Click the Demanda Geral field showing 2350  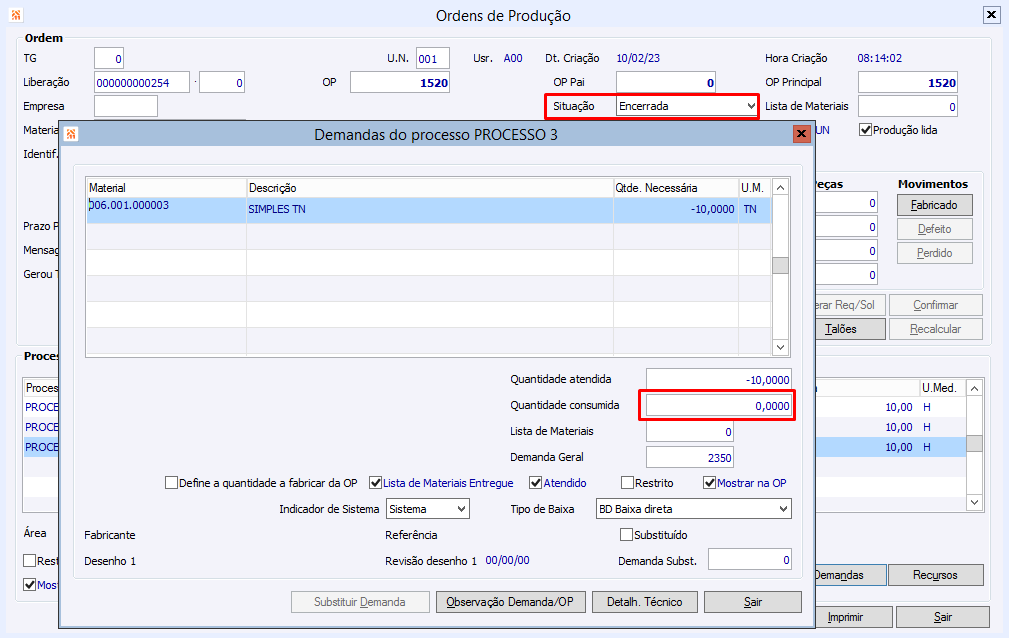690,457
